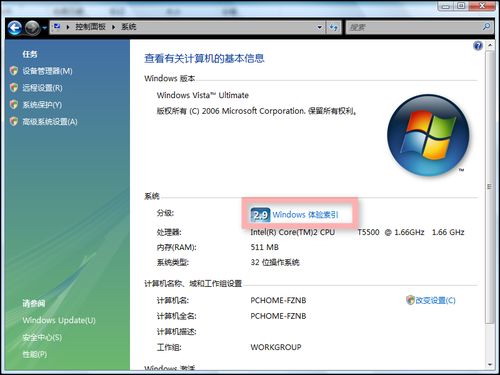
Task: Open the Windows 体验索引 link
Action: tap(305, 215)
